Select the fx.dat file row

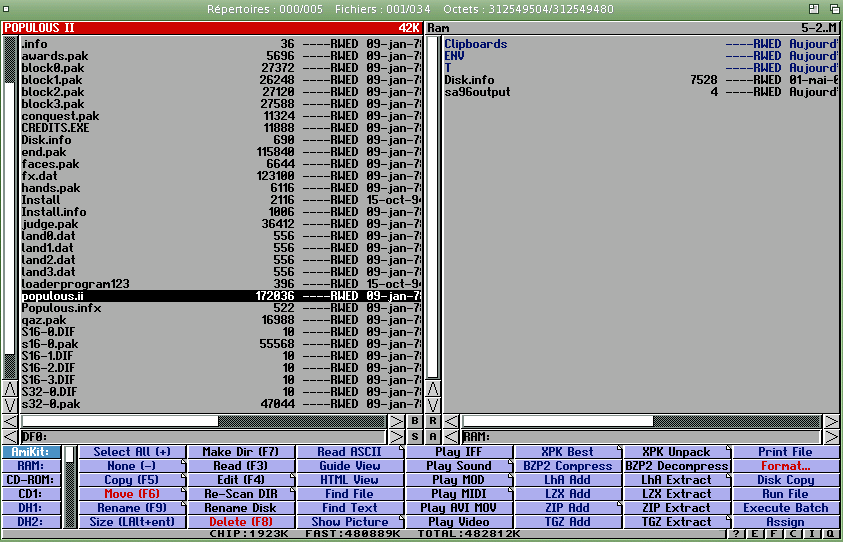221,176
